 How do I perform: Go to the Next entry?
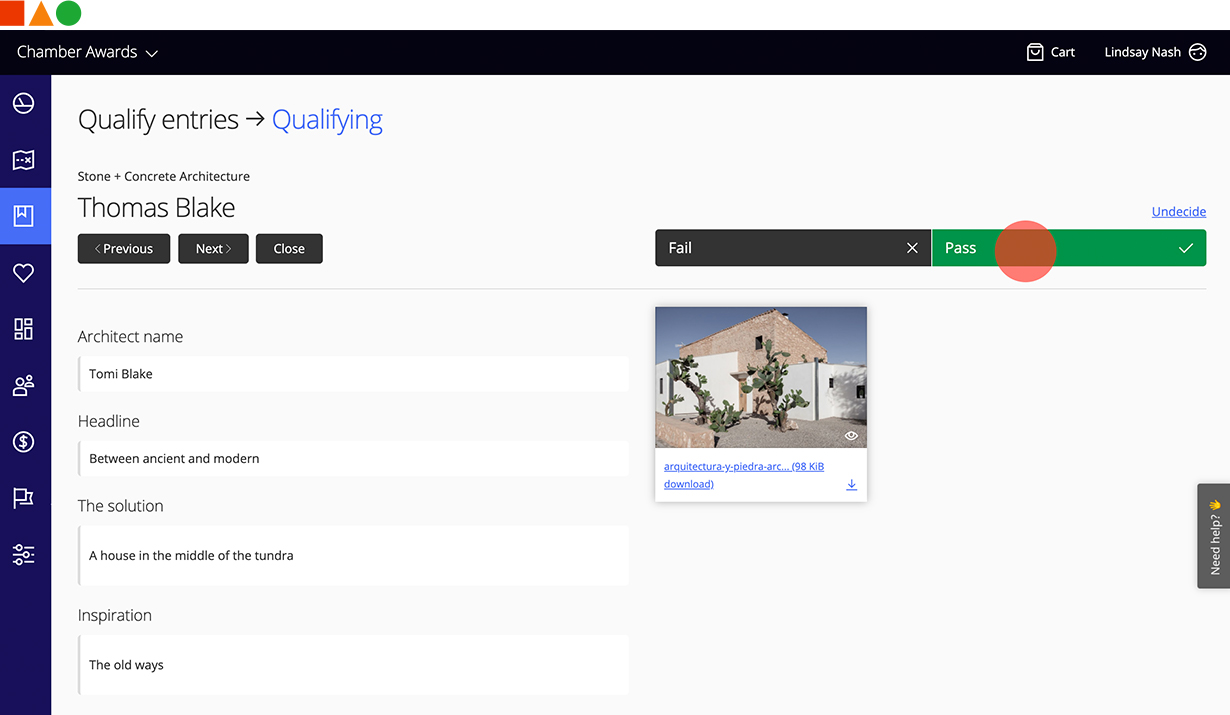click(x=213, y=249)
